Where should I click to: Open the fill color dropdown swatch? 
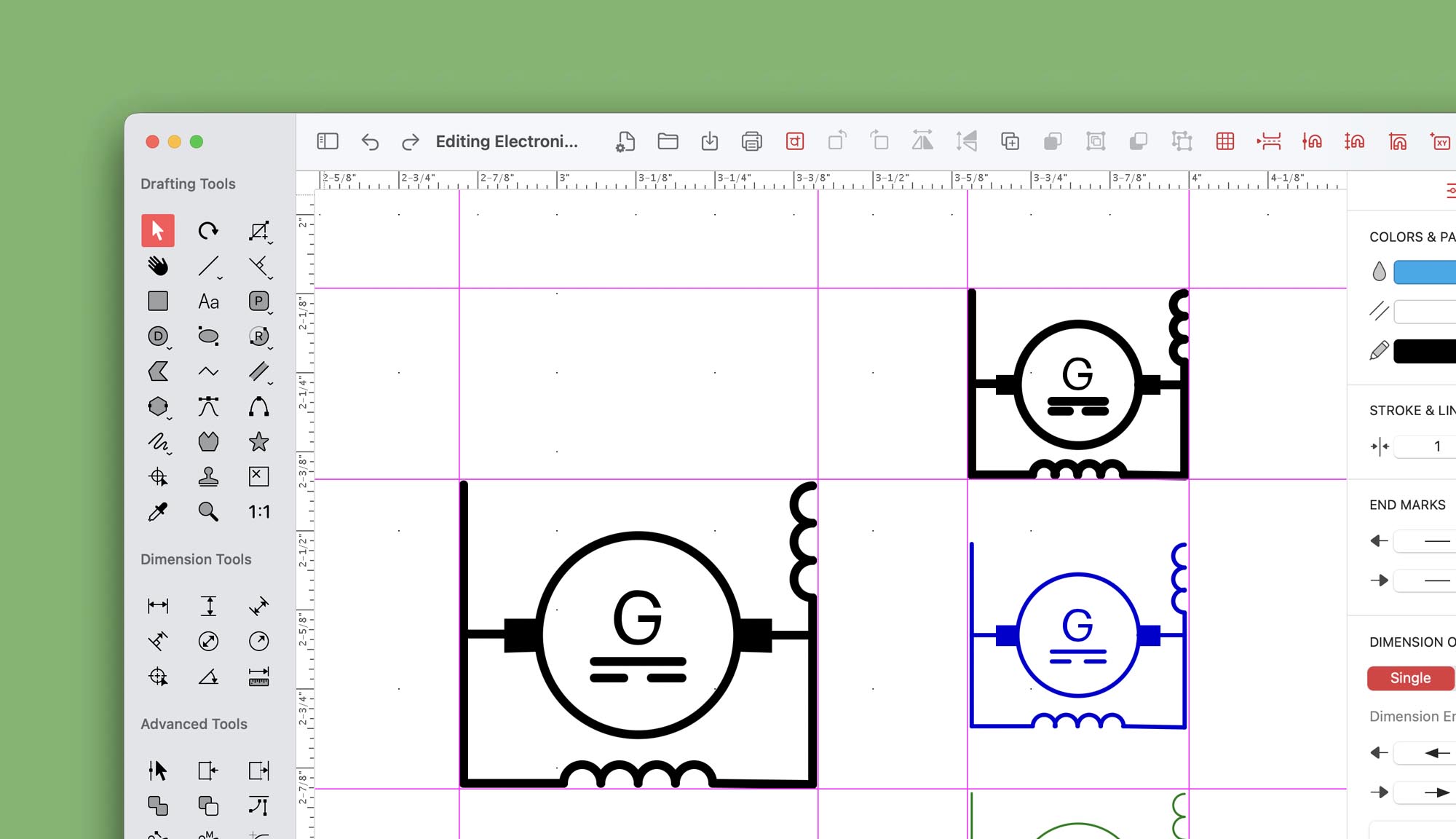1424,272
